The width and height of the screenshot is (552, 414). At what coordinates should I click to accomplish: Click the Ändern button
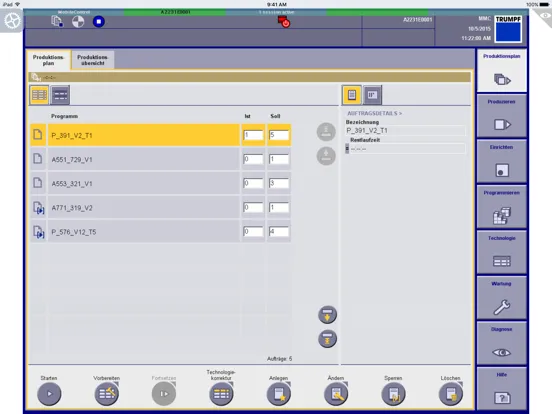coord(336,394)
